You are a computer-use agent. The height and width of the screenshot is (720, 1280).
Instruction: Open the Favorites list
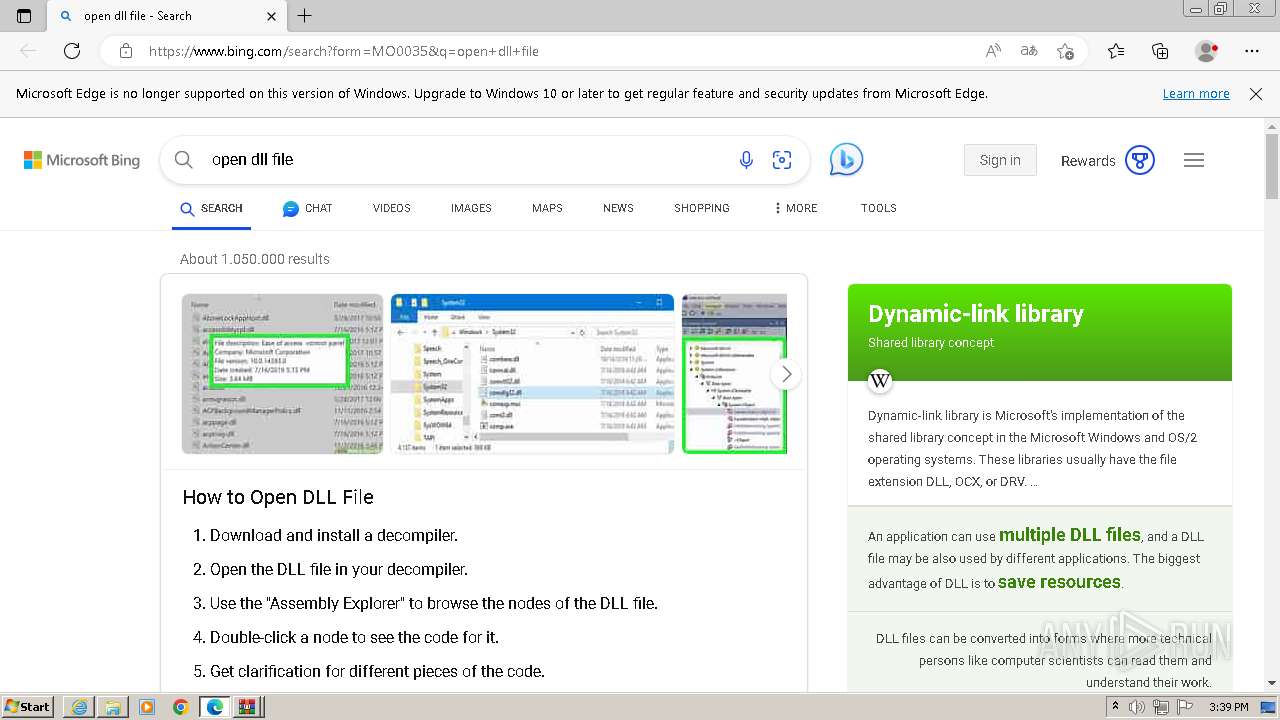tap(1116, 51)
